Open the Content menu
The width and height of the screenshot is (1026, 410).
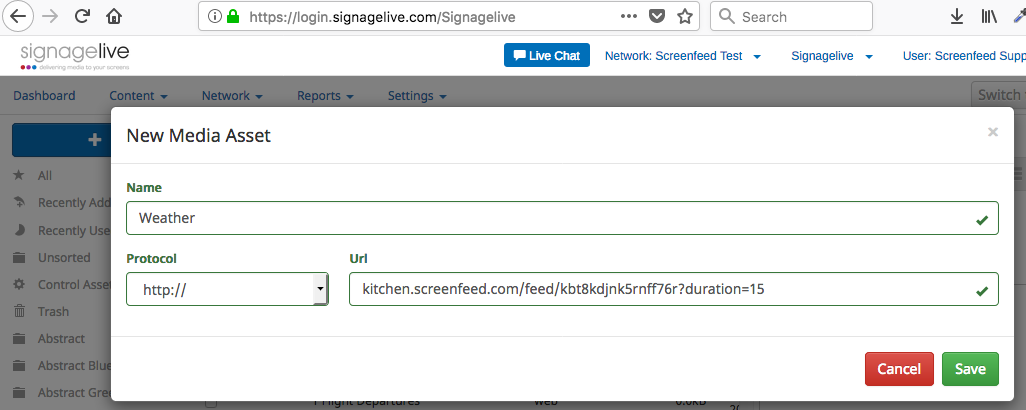138,96
